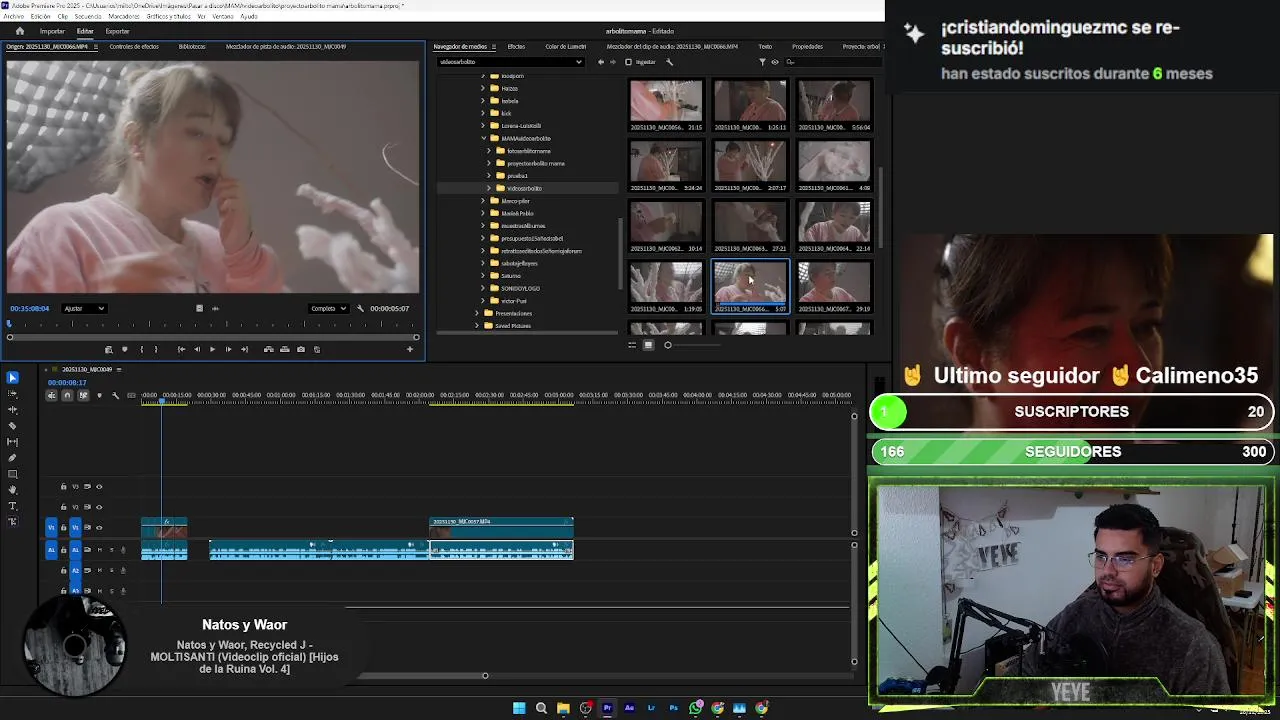Select the Rectangle tool

12,474
